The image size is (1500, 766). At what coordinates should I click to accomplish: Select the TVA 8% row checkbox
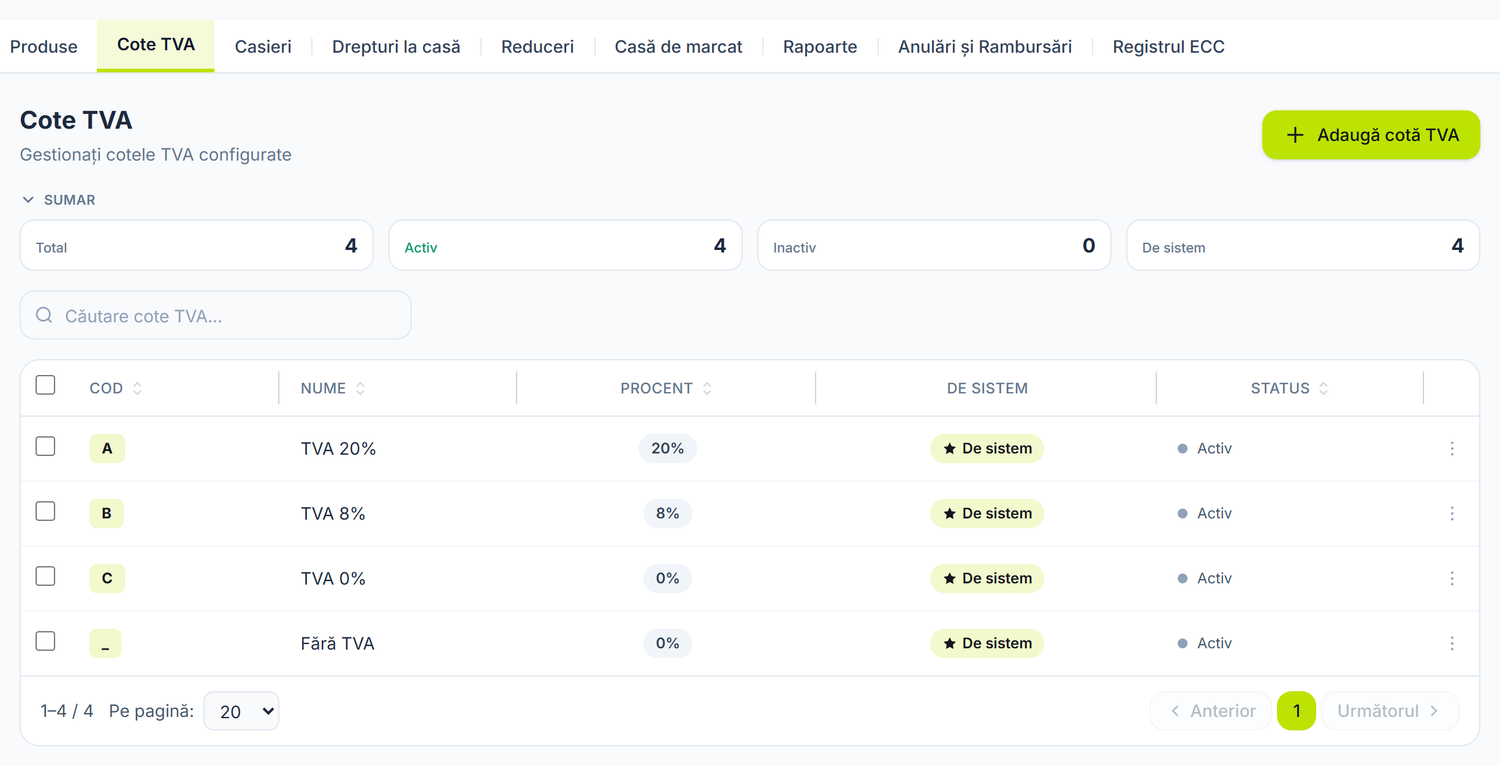(45, 511)
